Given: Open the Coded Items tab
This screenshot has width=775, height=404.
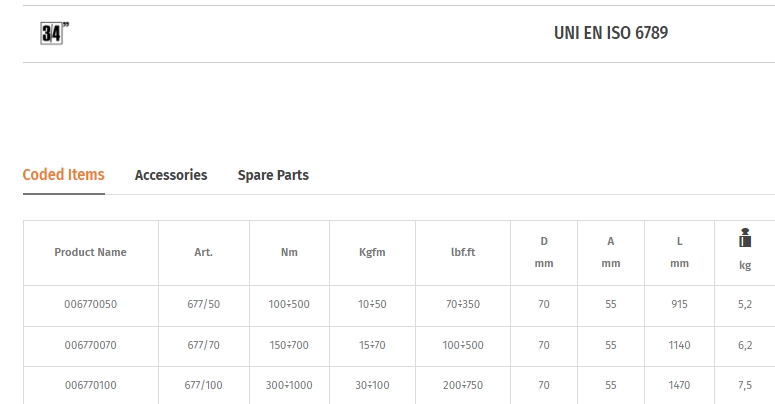Looking at the screenshot, I should tap(64, 175).
